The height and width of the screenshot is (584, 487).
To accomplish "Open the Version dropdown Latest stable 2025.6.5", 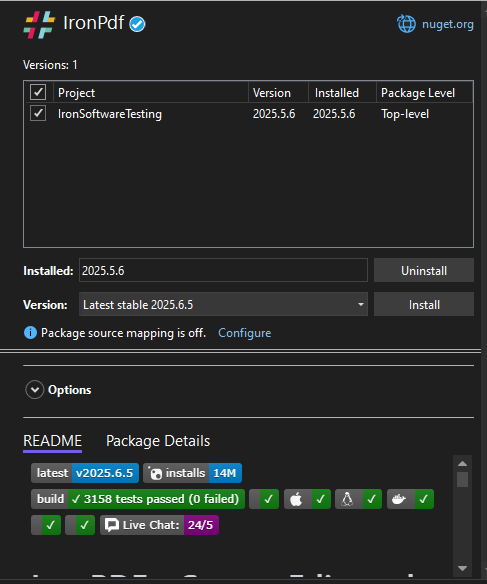I will [223, 304].
